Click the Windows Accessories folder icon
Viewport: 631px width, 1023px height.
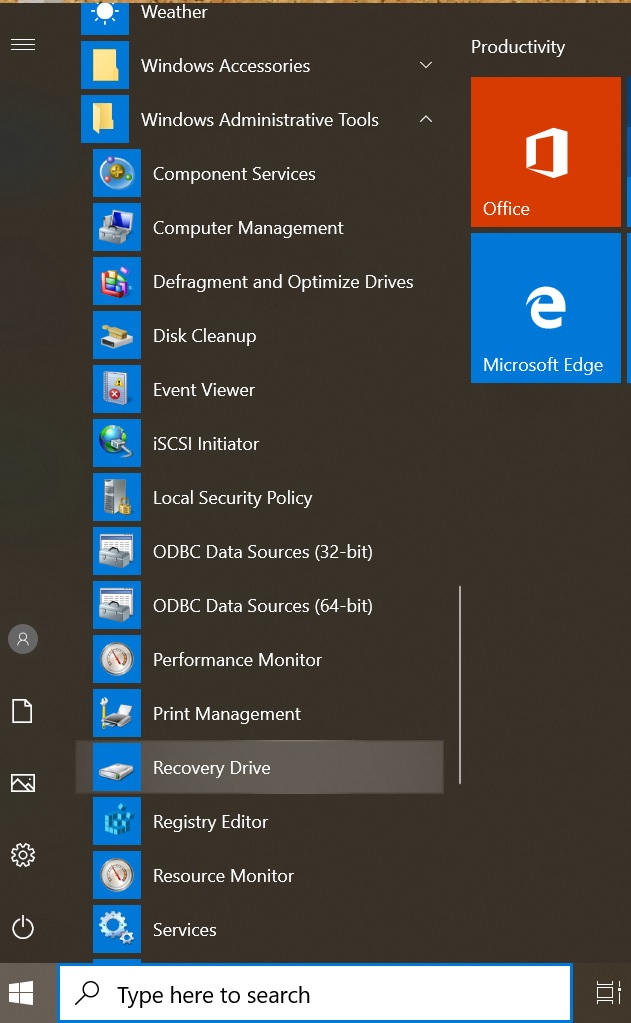(x=104, y=65)
